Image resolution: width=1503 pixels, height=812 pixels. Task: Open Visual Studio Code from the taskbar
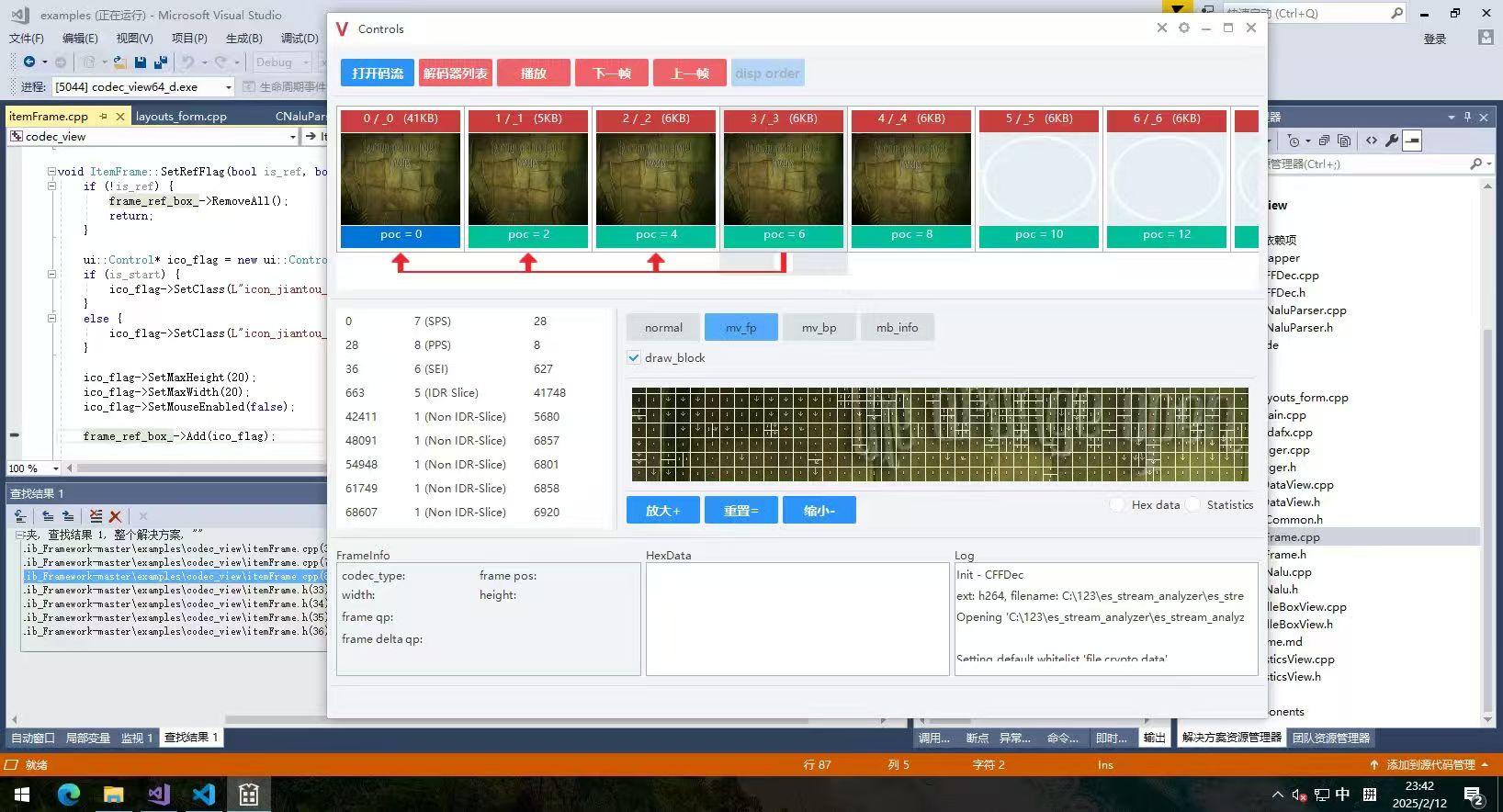tap(204, 794)
